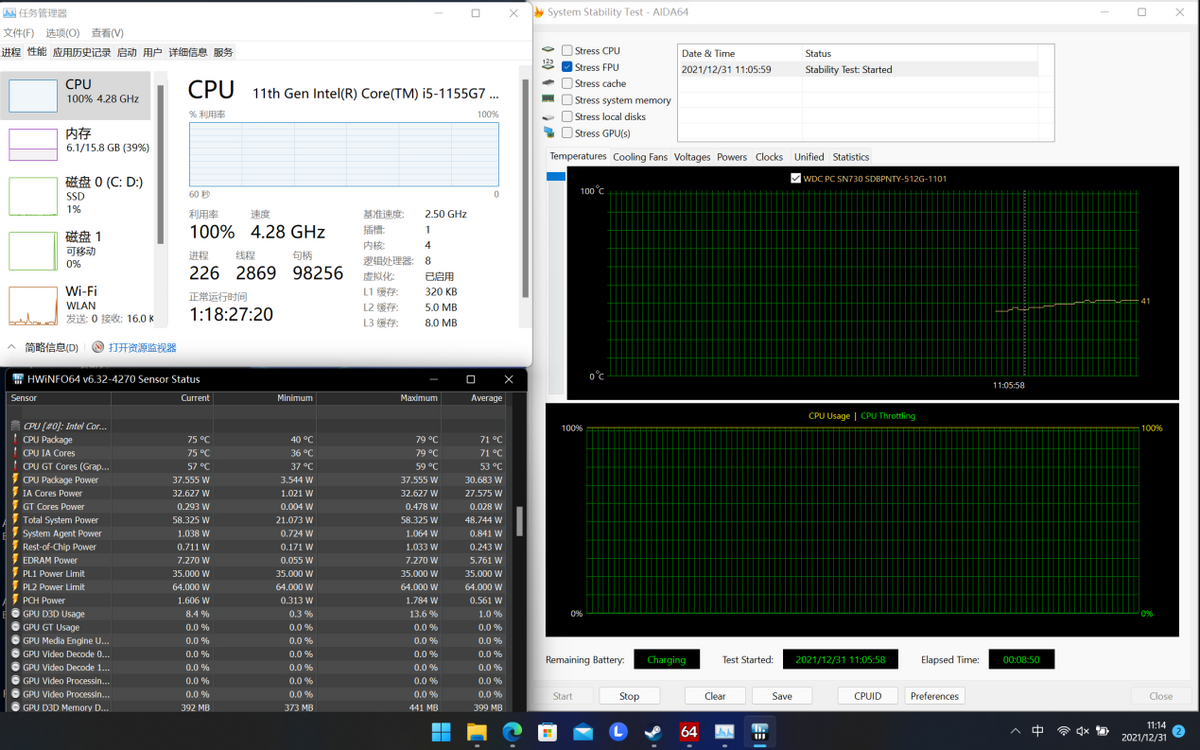Open the Voltages tab in AIDA64
The width and height of the screenshot is (1200, 750).
click(692, 157)
